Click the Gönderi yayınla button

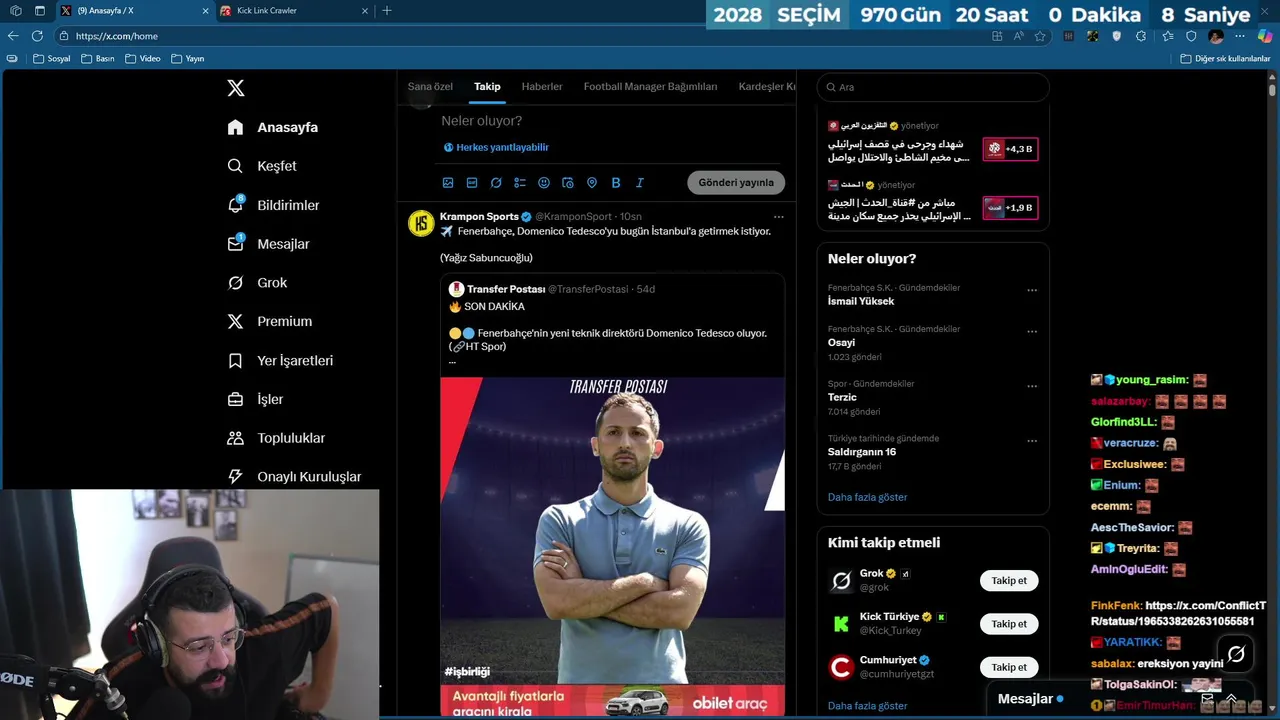click(x=736, y=183)
